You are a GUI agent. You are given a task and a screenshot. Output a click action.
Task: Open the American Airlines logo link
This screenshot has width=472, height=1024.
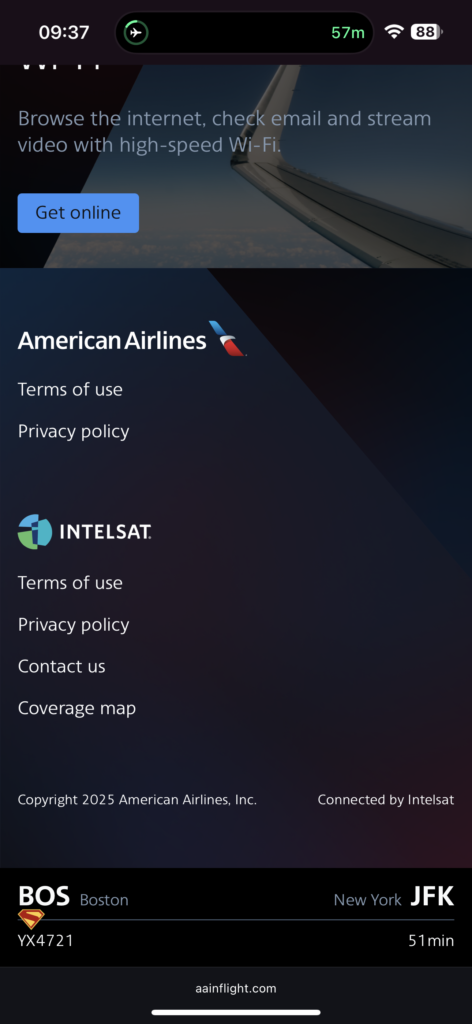[x=132, y=339]
